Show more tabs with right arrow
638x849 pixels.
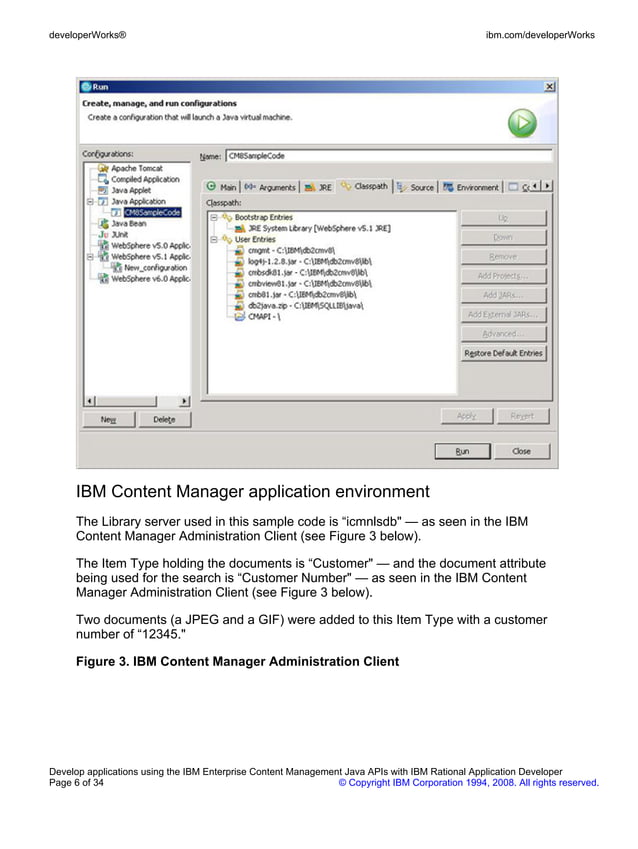(547, 186)
